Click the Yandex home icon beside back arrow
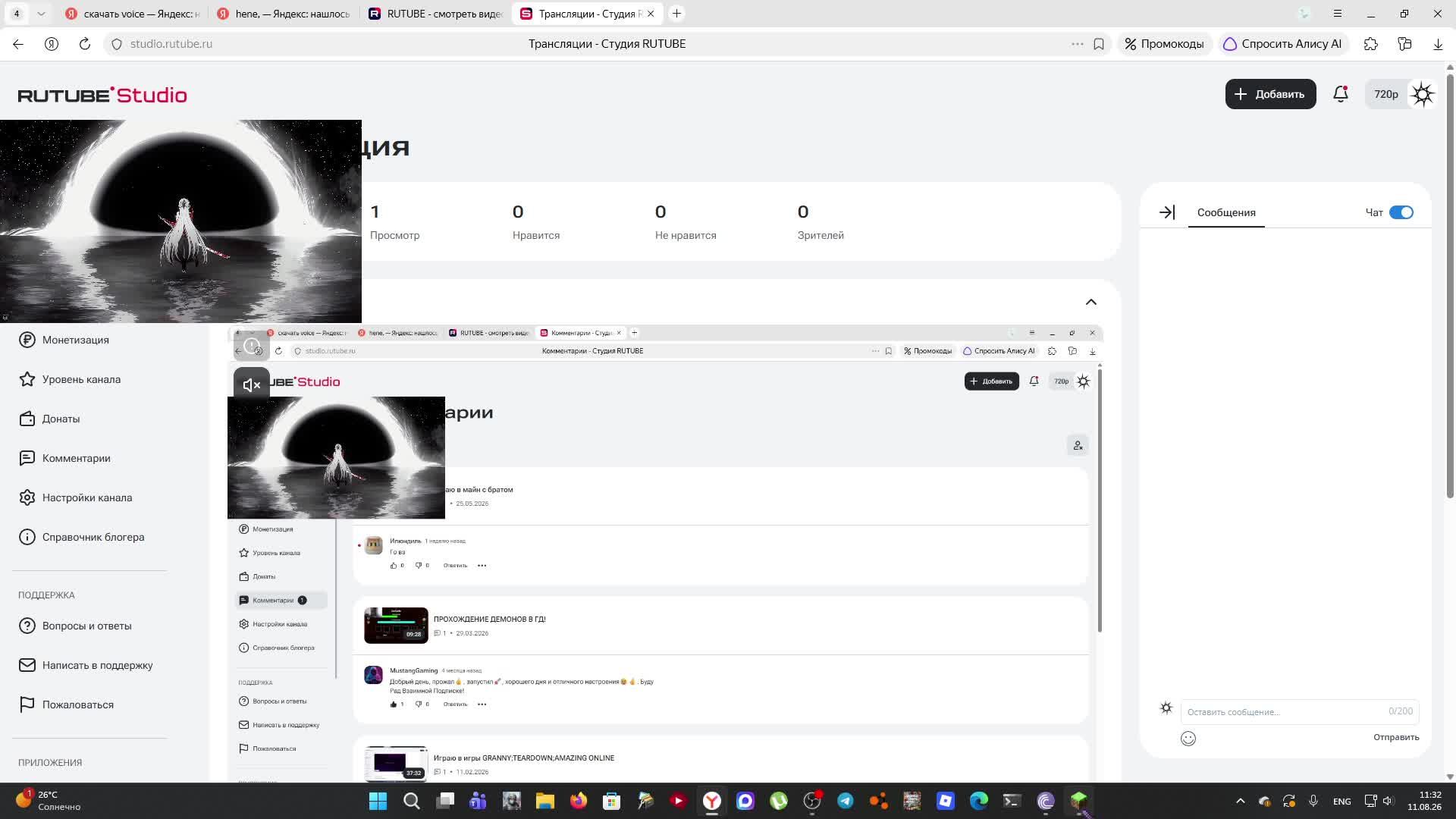The height and width of the screenshot is (819, 1456). (52, 44)
